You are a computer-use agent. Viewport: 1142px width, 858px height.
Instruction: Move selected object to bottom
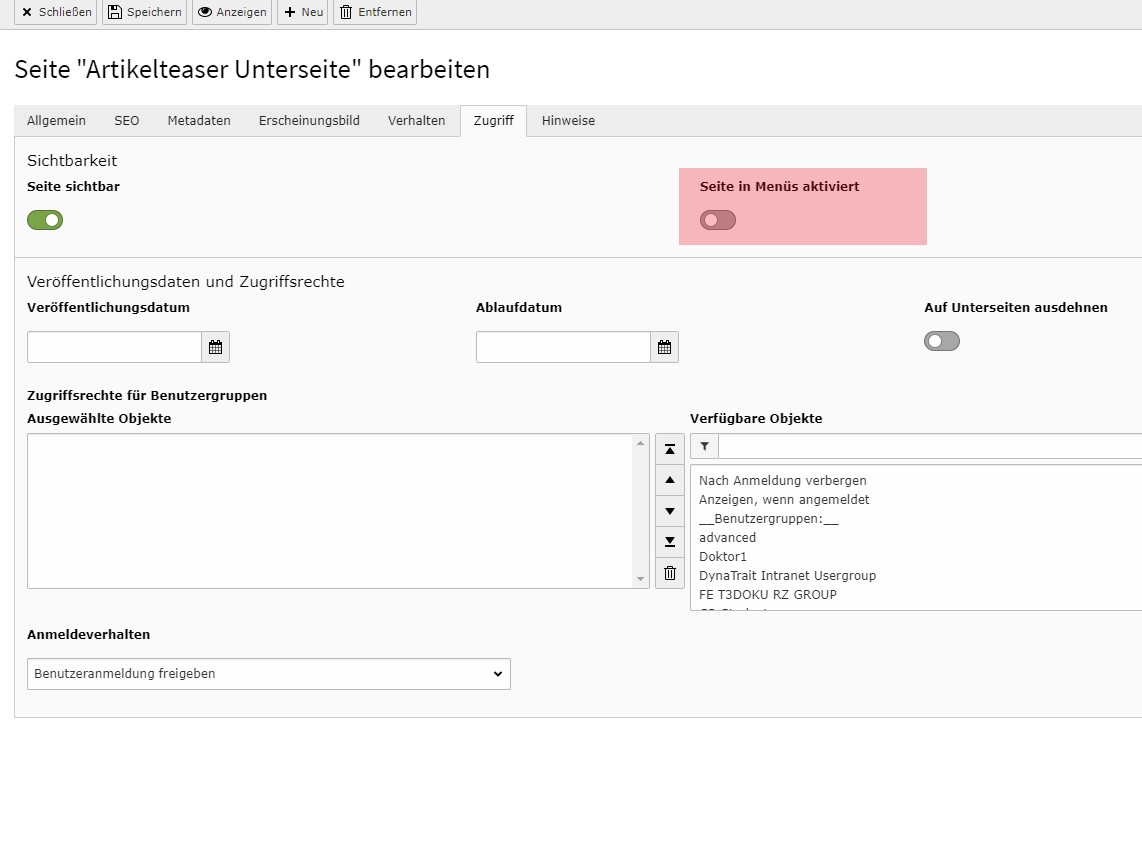[x=670, y=542]
